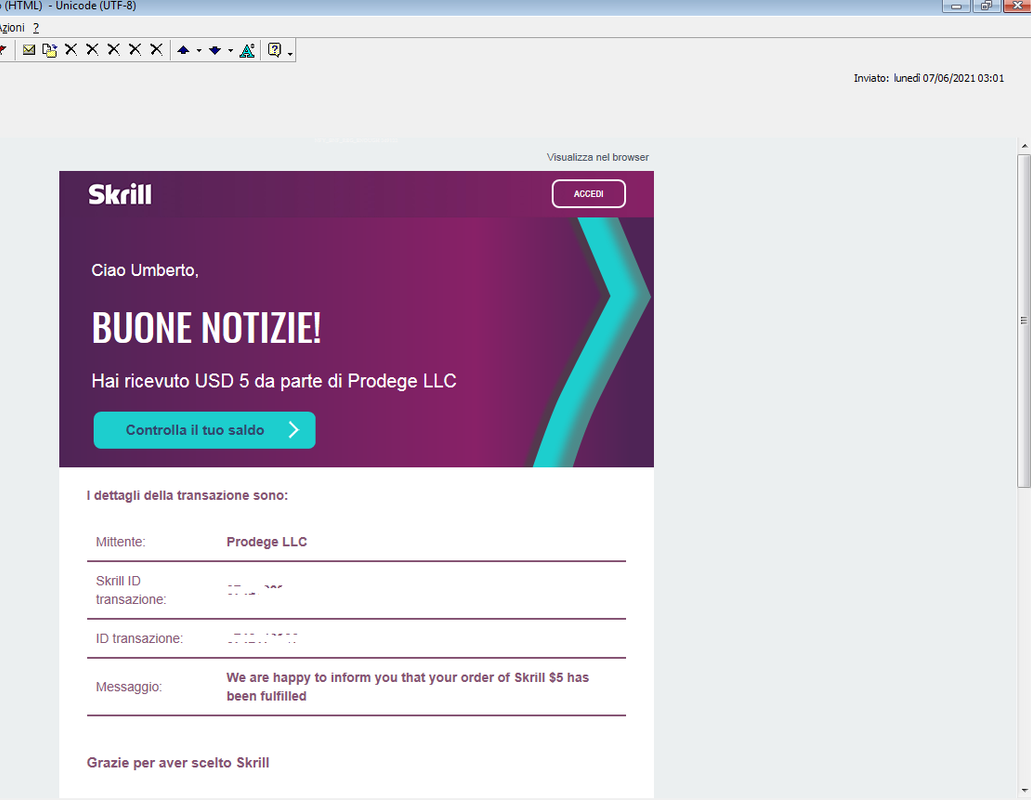Viewport: 1031px width, 800px height.
Task: Go to next item with blue down arrow
Action: click(215, 50)
